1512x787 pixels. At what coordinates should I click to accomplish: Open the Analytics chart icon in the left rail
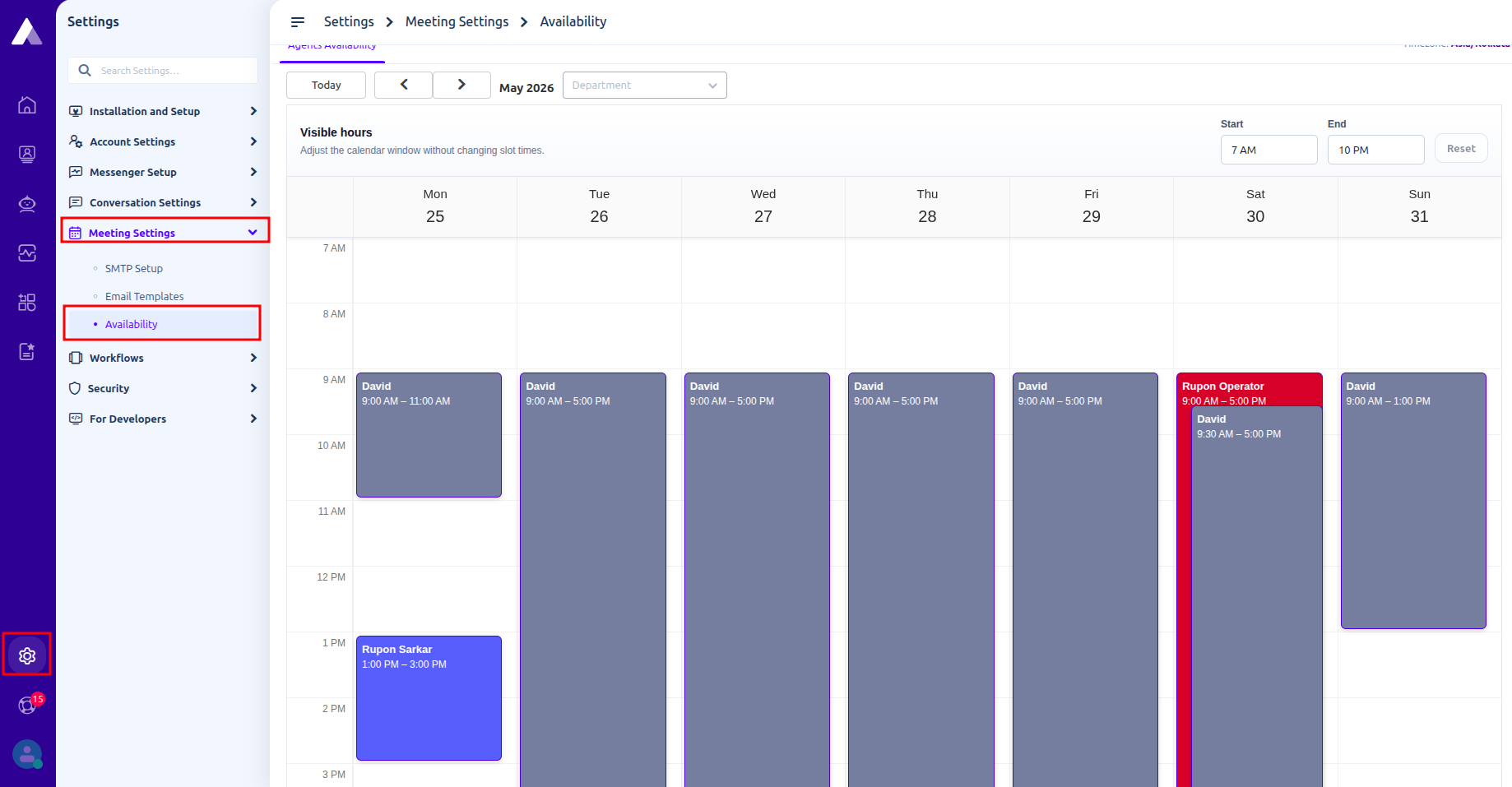click(x=27, y=253)
